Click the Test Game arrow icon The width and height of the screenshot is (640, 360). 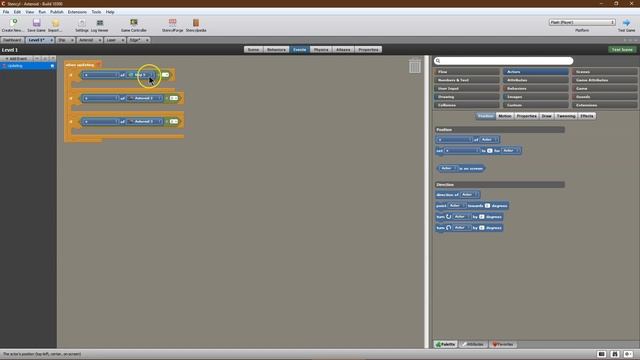click(627, 23)
